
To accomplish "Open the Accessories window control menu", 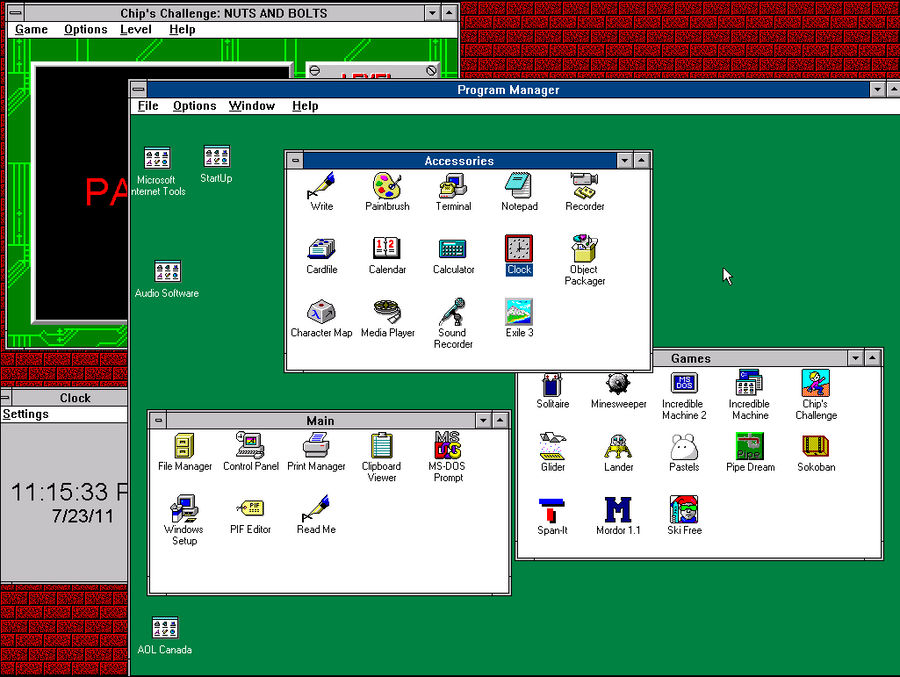I will click(x=294, y=160).
